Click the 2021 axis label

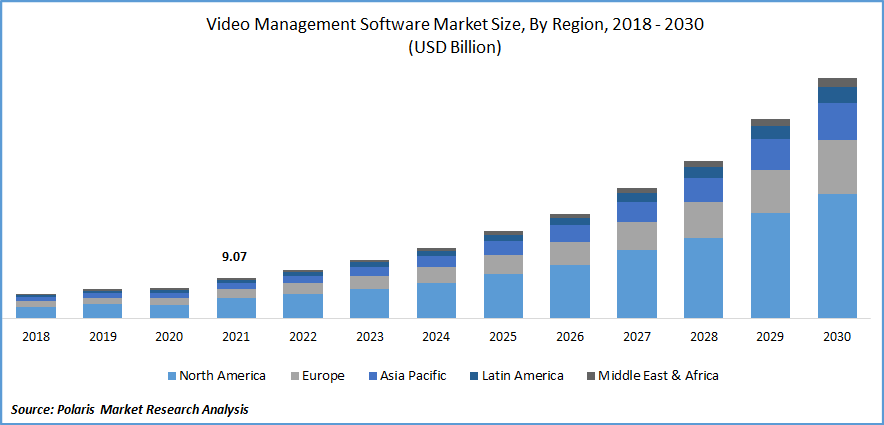click(236, 337)
